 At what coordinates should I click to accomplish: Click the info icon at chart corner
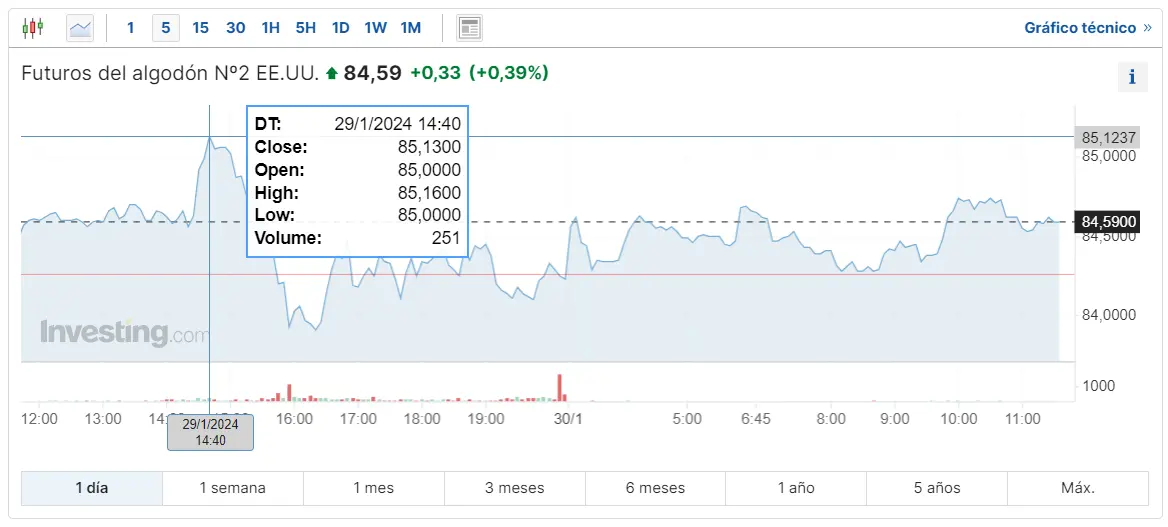pyautogui.click(x=1132, y=77)
